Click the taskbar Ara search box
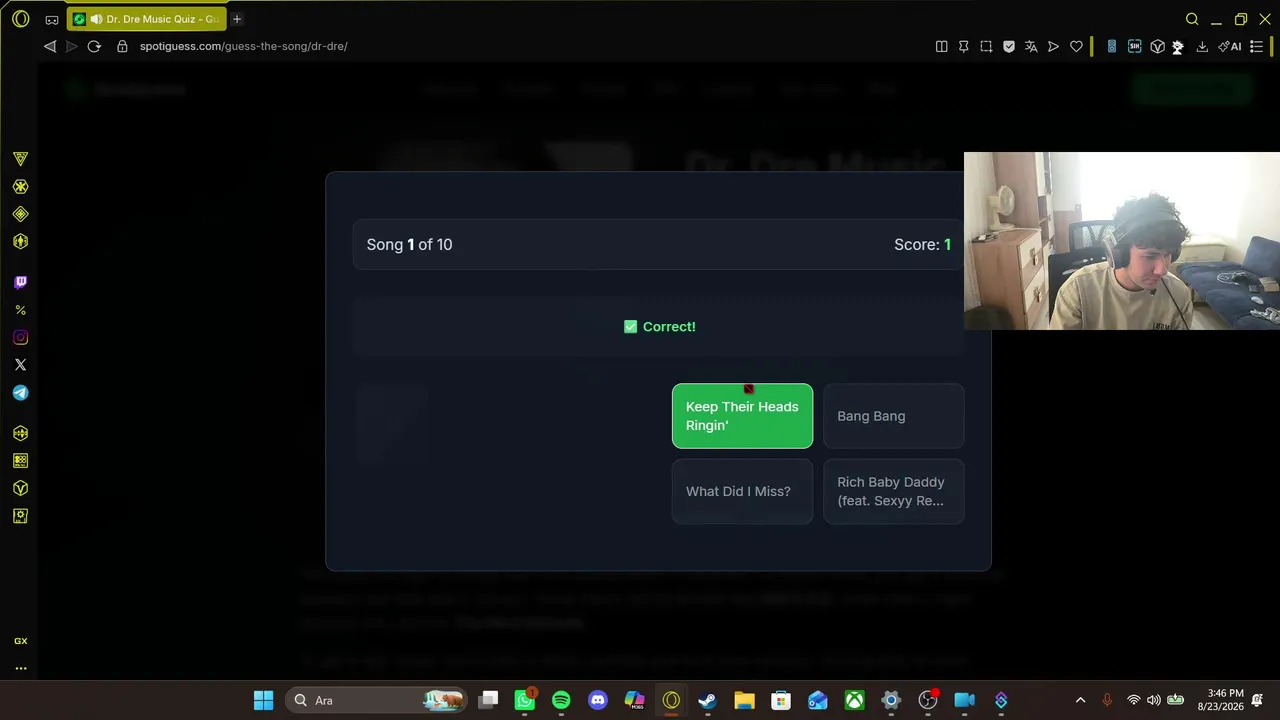The width and height of the screenshot is (1280, 720). tap(376, 700)
